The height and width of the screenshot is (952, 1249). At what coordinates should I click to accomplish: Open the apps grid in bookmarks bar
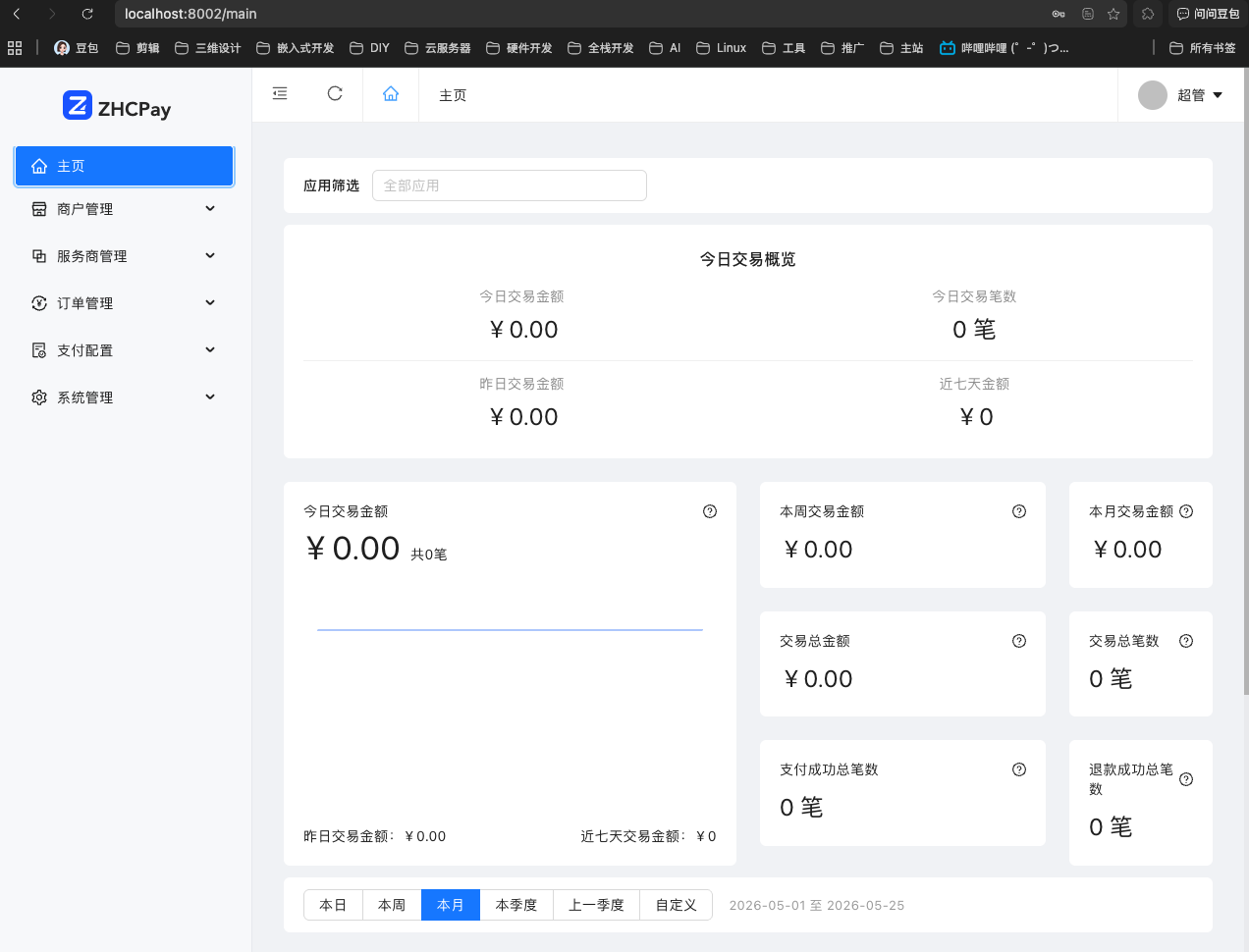coord(15,47)
